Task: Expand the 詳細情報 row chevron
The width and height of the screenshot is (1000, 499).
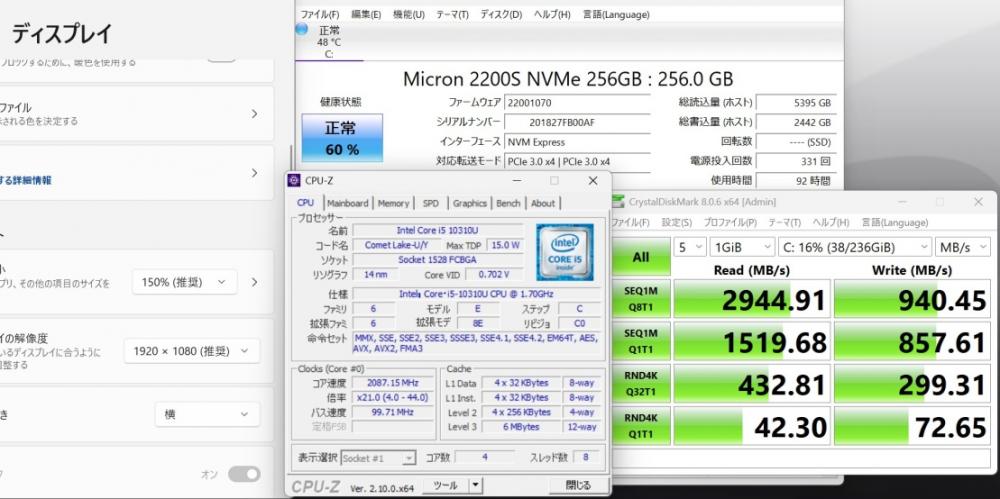Action: (x=254, y=173)
